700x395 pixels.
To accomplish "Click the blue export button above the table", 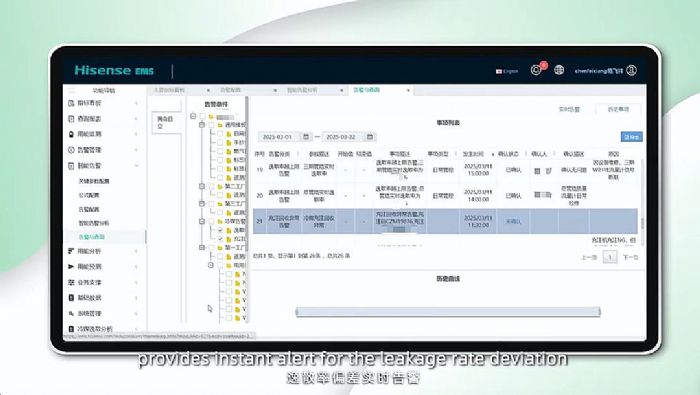I will coord(631,137).
